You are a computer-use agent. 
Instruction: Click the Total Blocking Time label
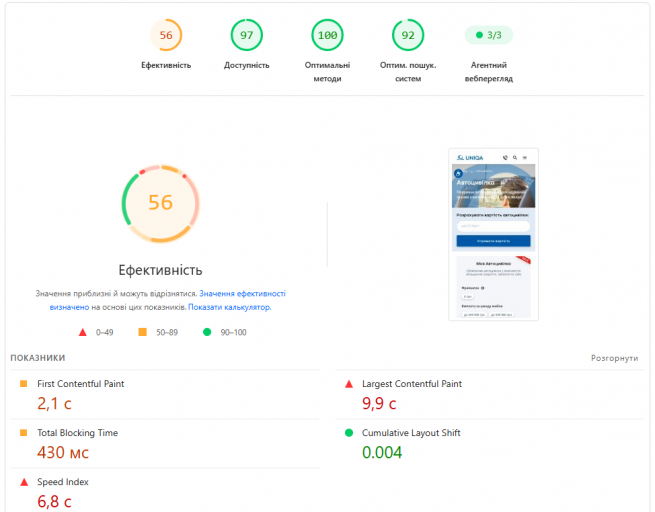(x=77, y=433)
